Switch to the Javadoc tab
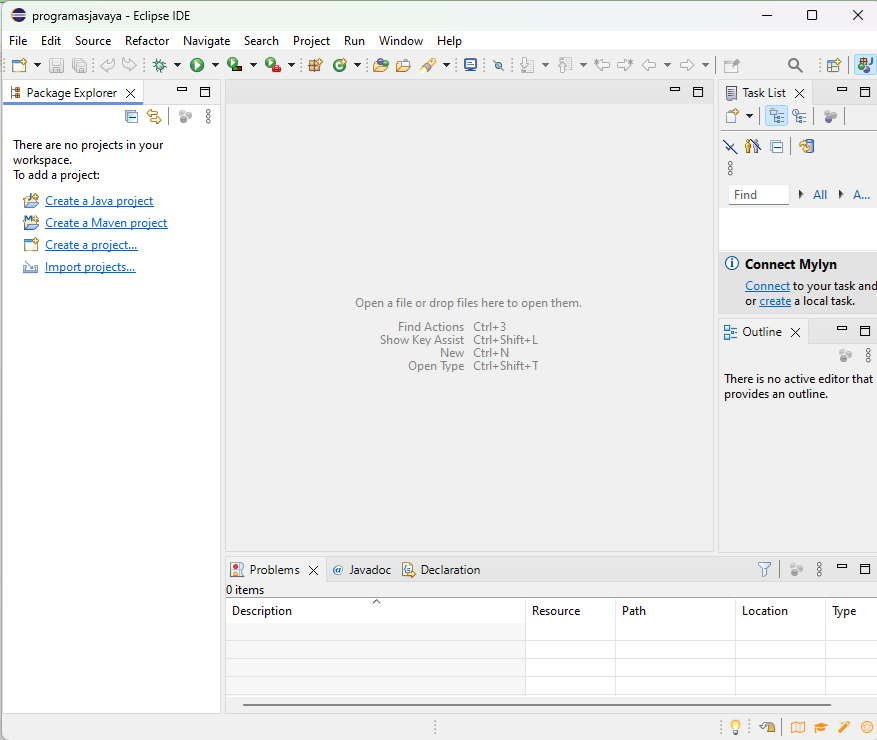 (x=369, y=570)
